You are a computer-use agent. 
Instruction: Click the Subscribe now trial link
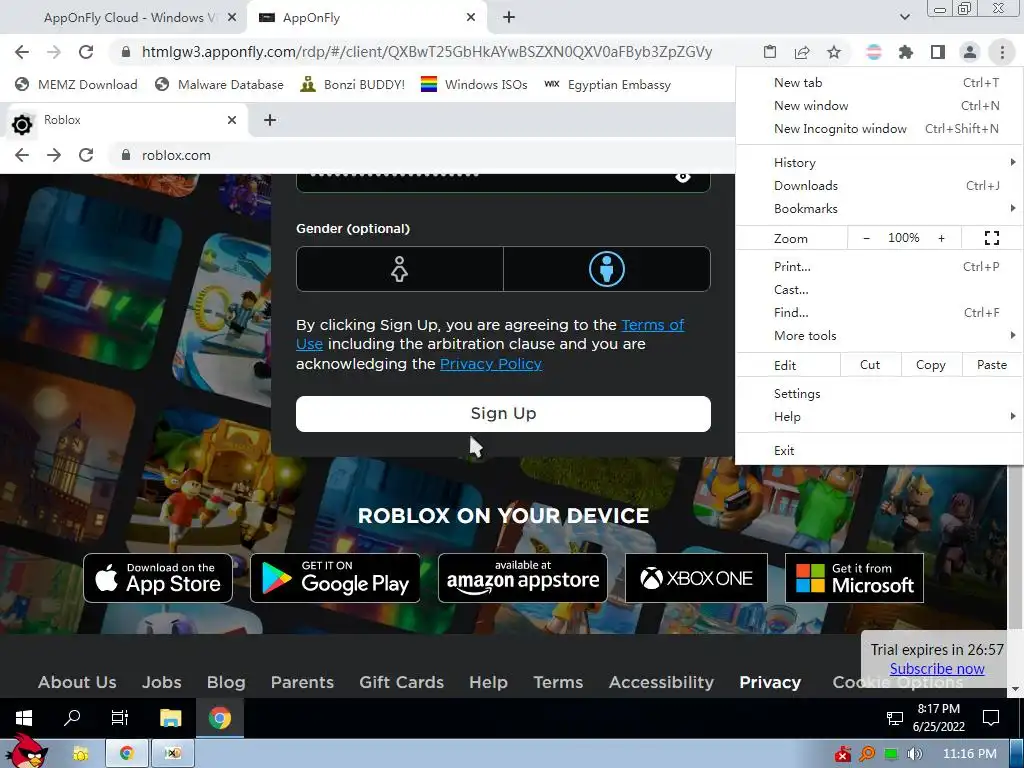[936, 669]
